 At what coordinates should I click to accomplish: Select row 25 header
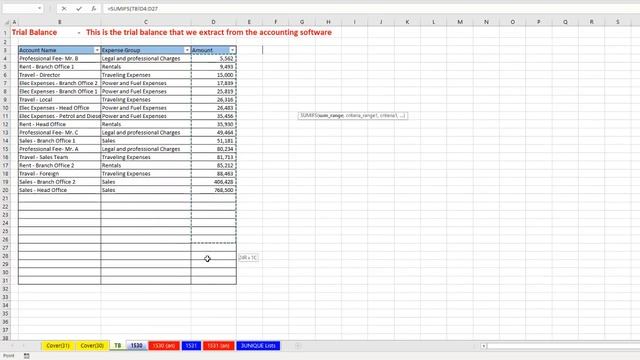5,231
